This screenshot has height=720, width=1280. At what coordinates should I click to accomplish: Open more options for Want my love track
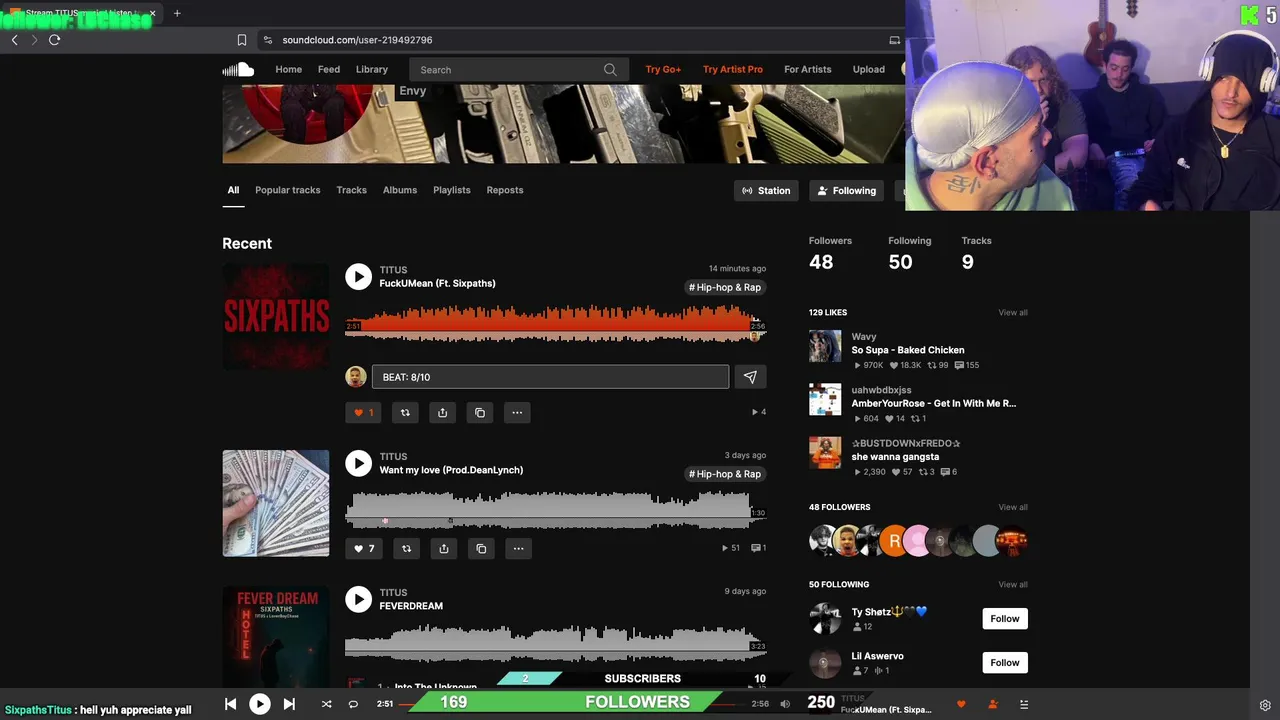coord(518,548)
